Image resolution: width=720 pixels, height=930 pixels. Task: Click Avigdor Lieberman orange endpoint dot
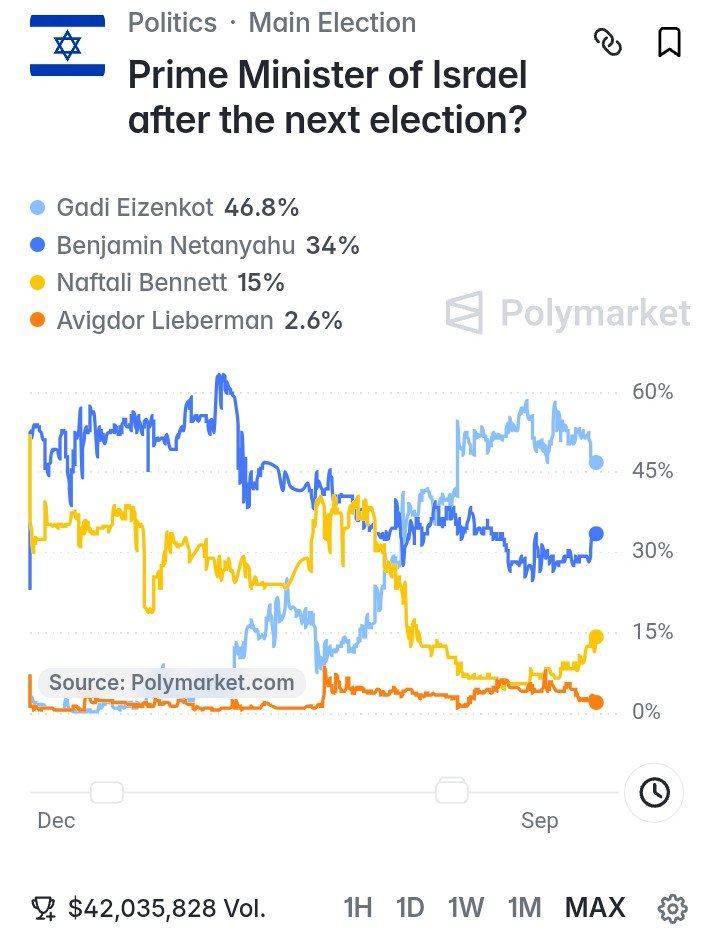tap(596, 702)
